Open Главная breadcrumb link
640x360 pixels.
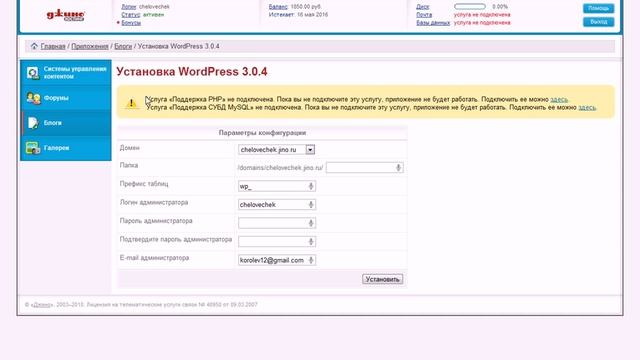[x=53, y=46]
